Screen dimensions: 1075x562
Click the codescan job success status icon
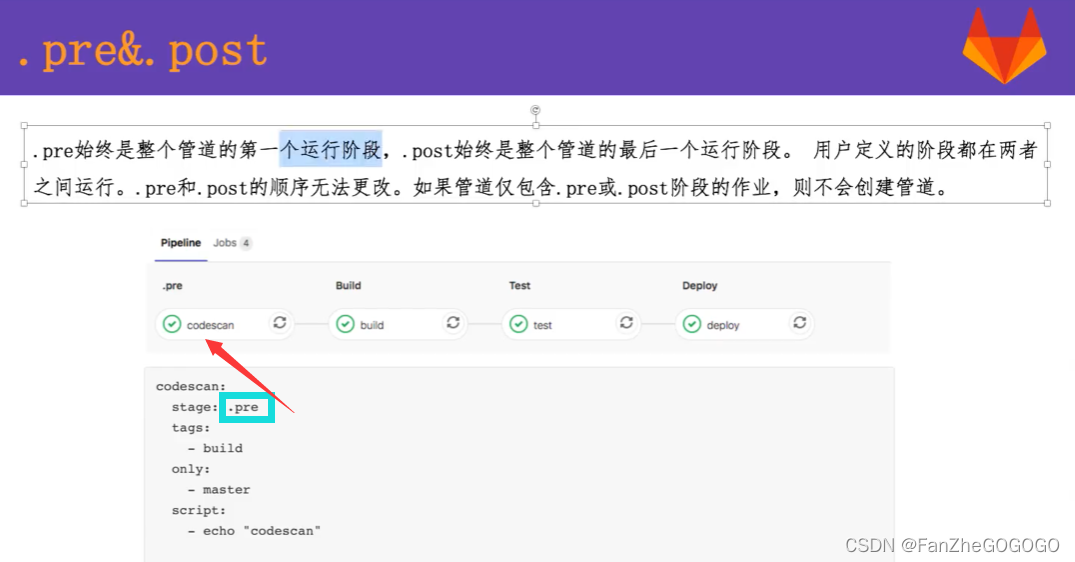tap(172, 323)
